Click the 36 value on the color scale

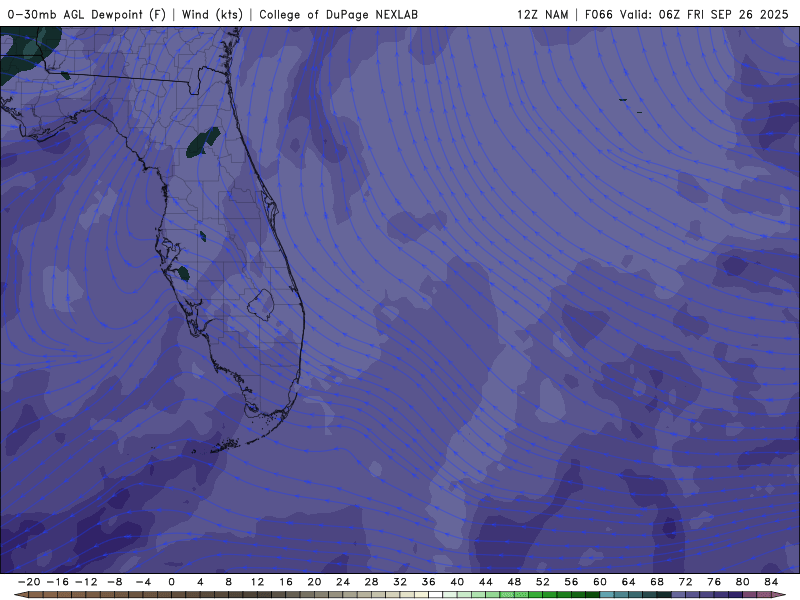429,582
